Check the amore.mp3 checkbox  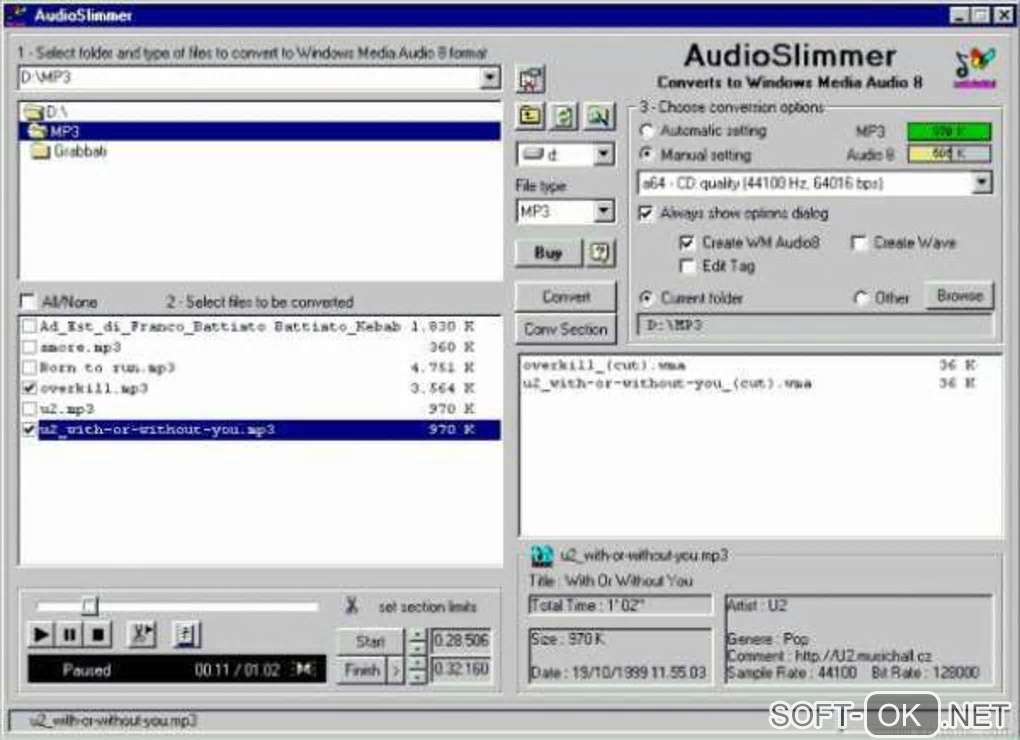click(29, 347)
